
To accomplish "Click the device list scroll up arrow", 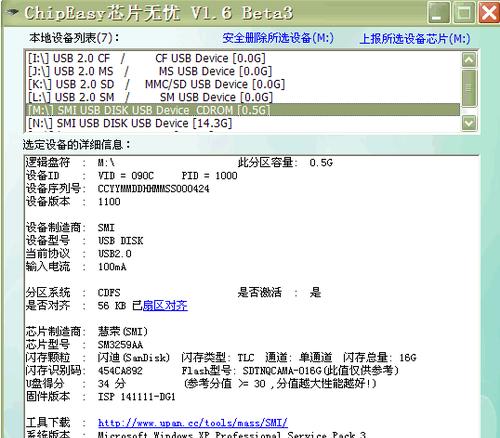I will click(x=469, y=60).
